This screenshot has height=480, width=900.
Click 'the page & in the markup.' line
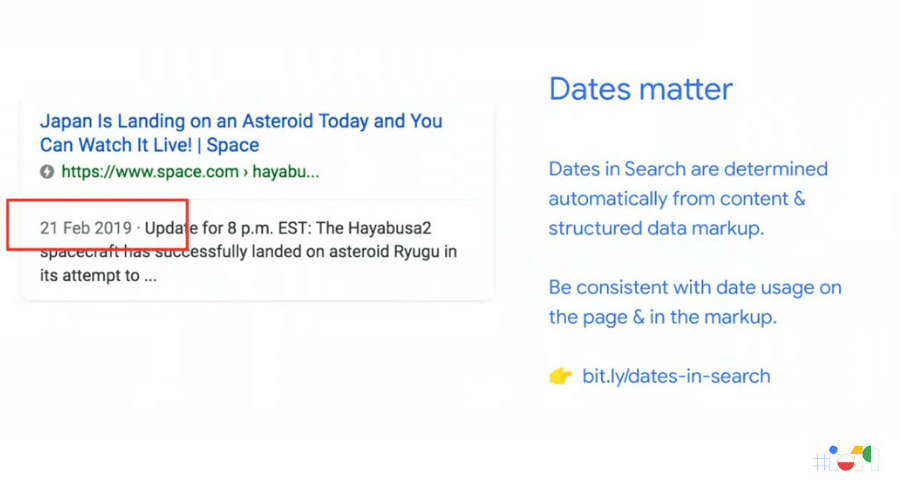tap(662, 317)
